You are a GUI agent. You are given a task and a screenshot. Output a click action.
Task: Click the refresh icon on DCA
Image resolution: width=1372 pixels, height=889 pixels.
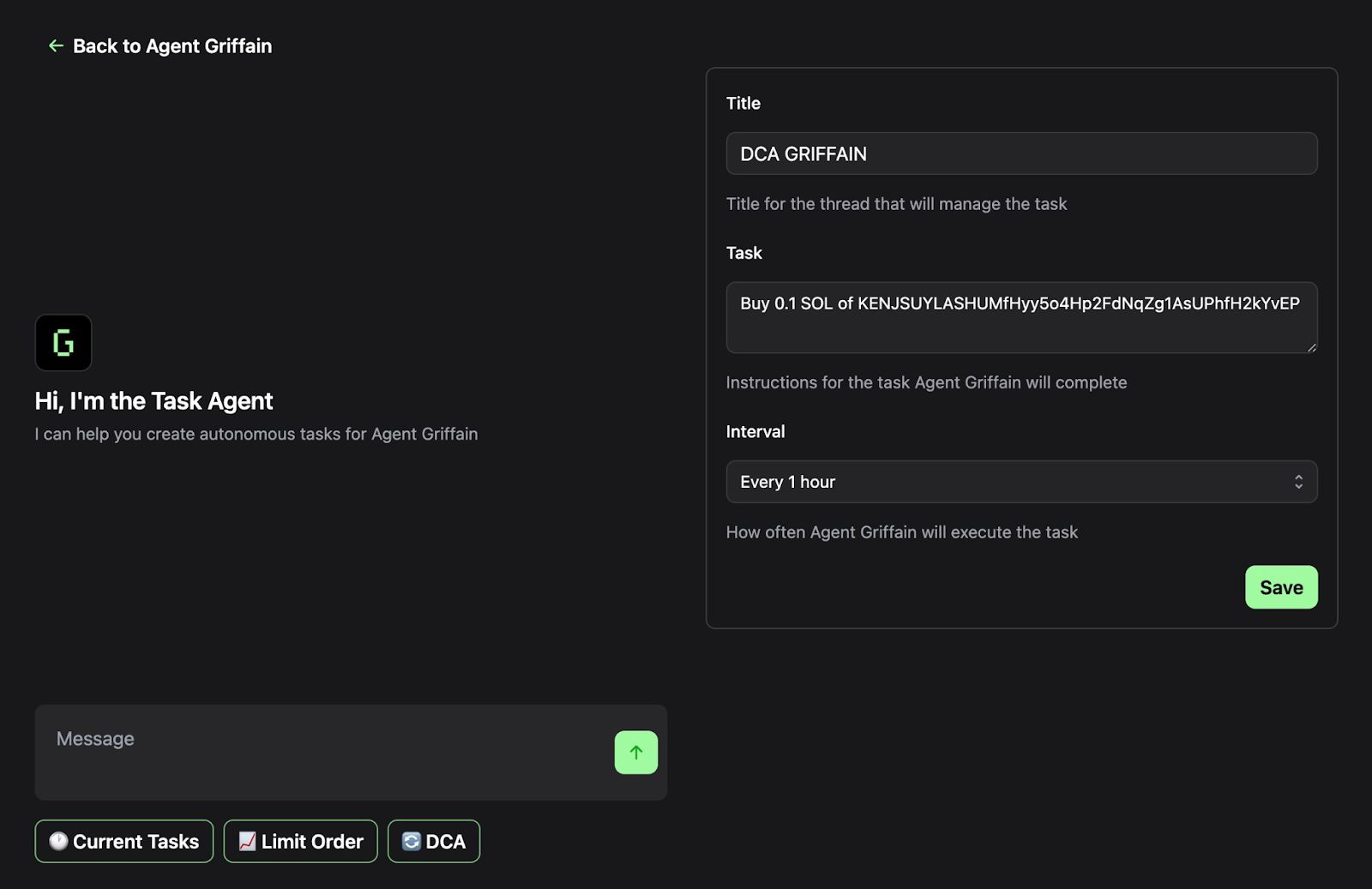click(412, 842)
